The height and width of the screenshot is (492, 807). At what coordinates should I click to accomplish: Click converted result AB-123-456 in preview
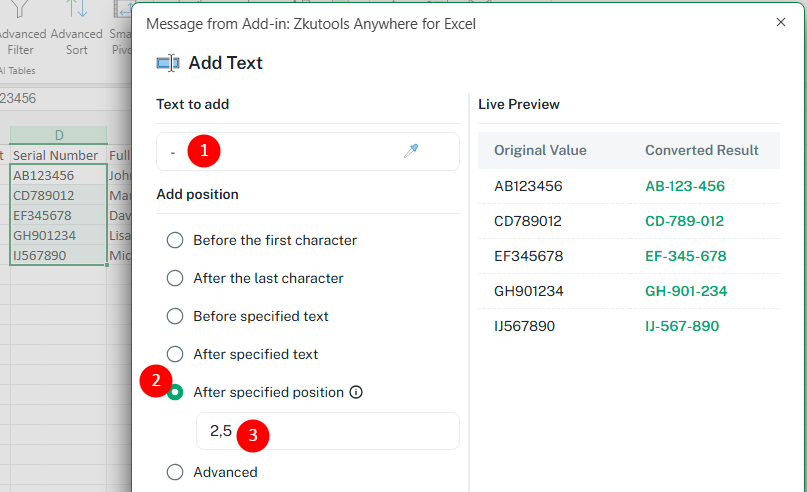click(685, 186)
